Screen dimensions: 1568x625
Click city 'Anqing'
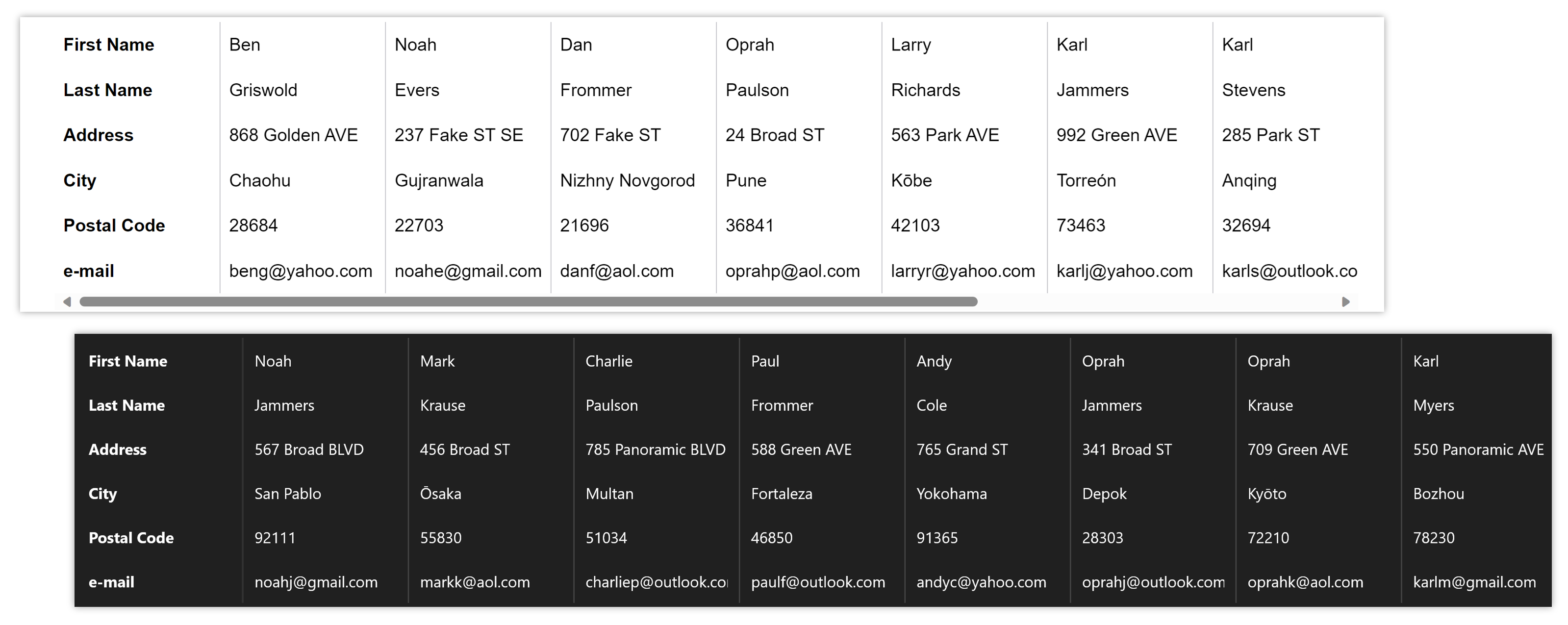click(1249, 181)
